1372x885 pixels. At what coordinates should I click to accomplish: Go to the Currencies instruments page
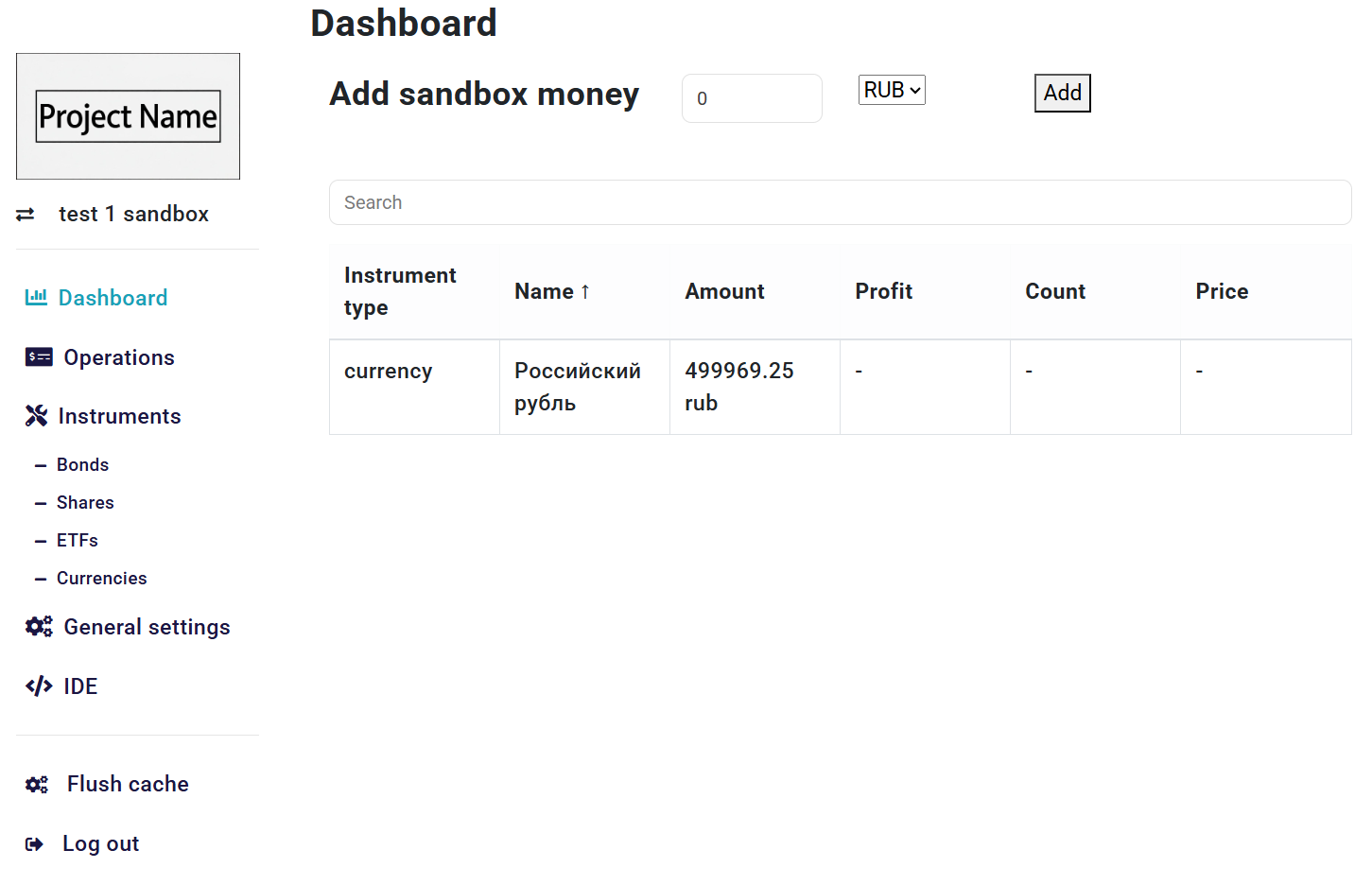coord(101,578)
